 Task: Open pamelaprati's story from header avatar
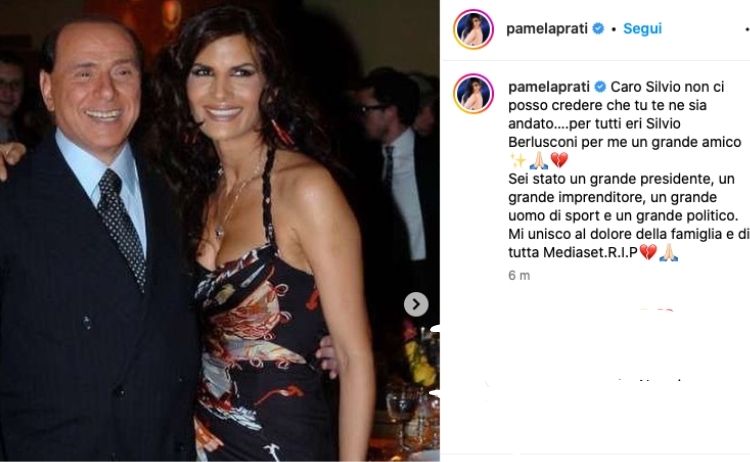(x=473, y=29)
